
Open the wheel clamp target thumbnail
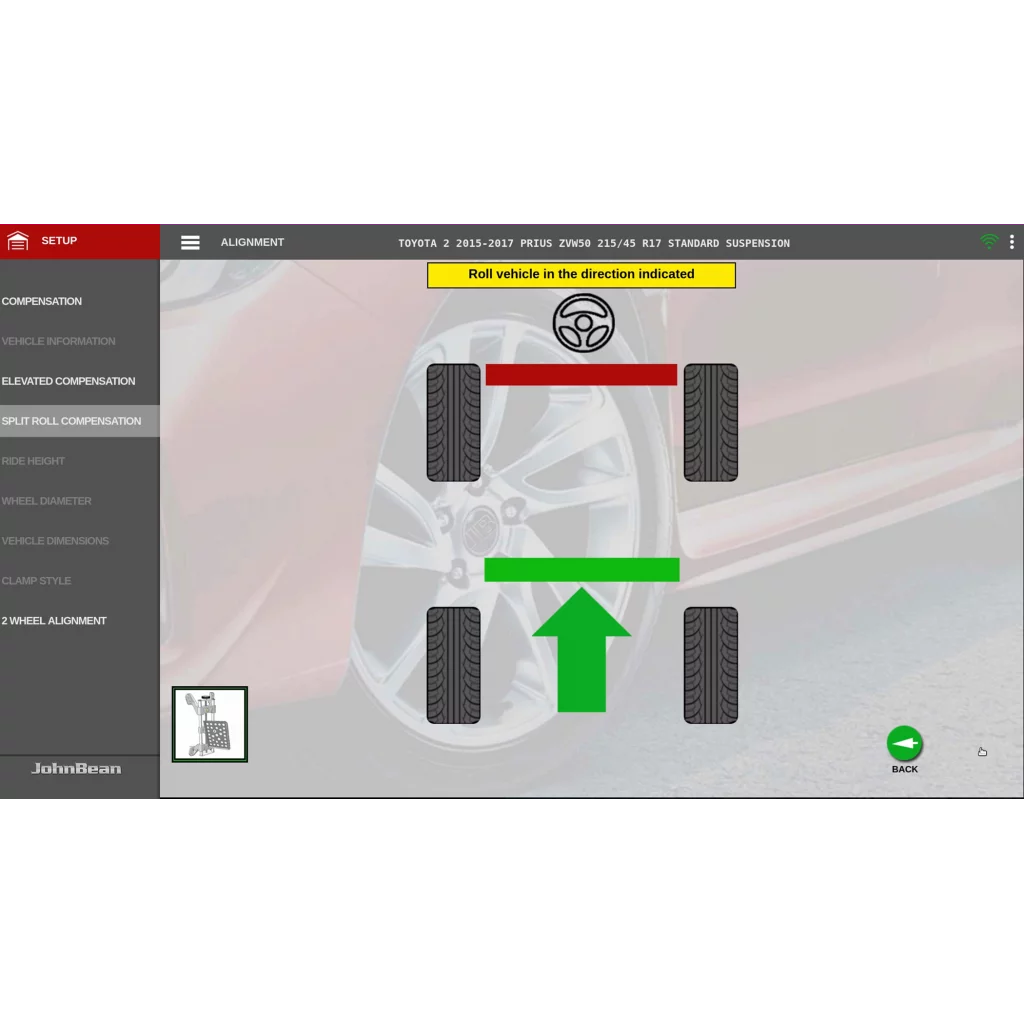(210, 724)
